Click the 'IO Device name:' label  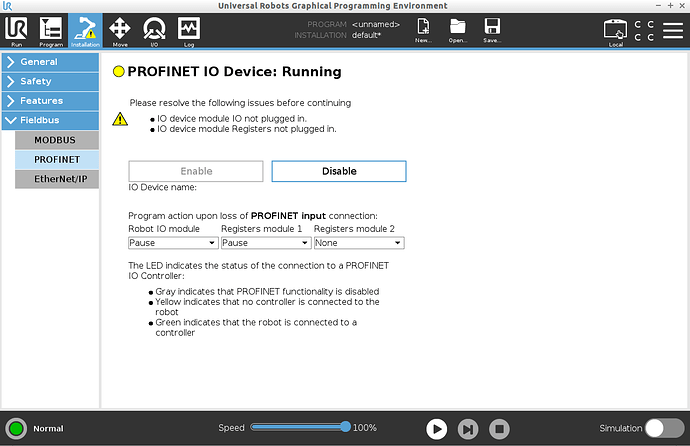162,187
